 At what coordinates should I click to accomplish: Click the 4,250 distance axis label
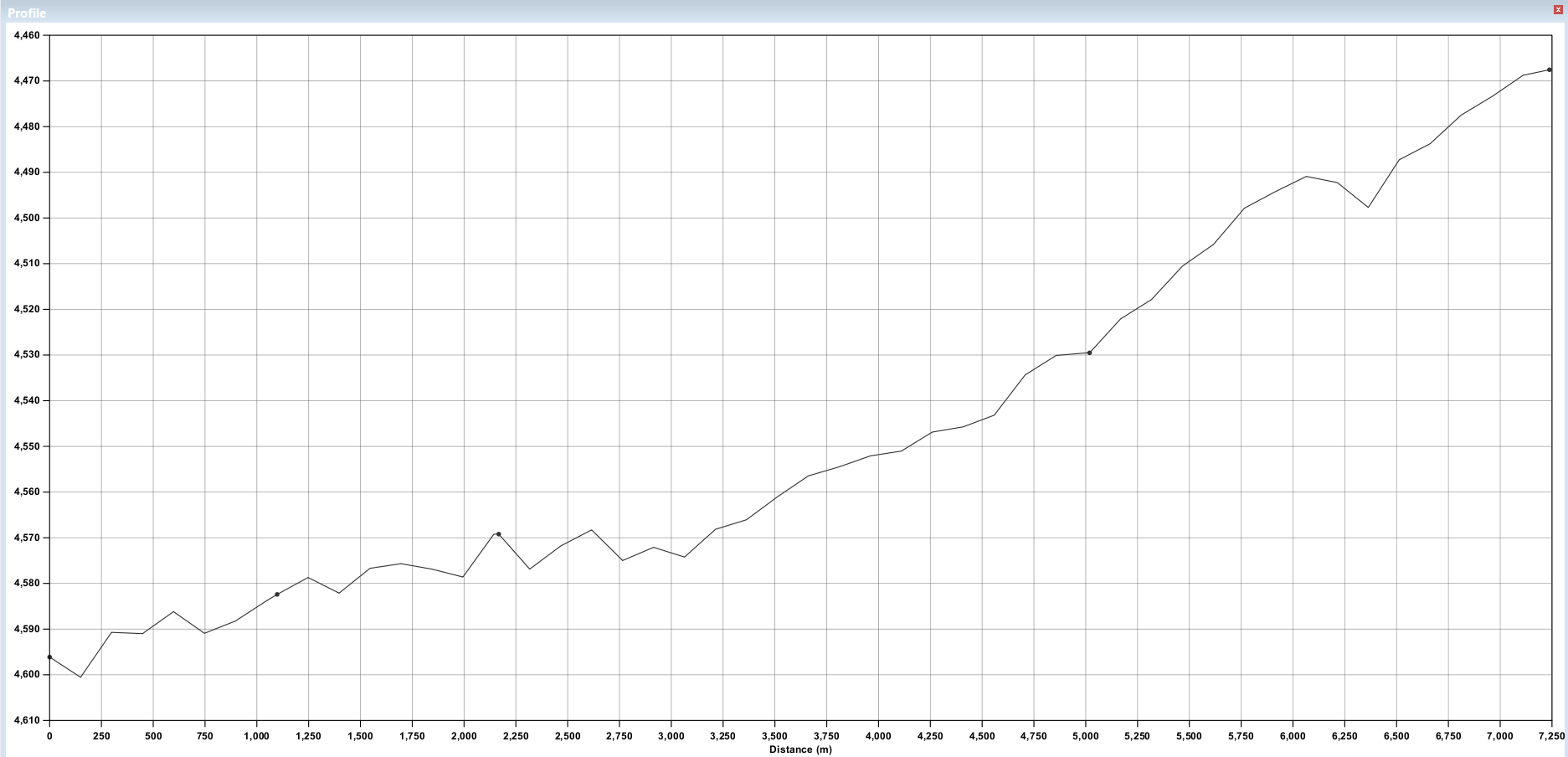point(930,736)
